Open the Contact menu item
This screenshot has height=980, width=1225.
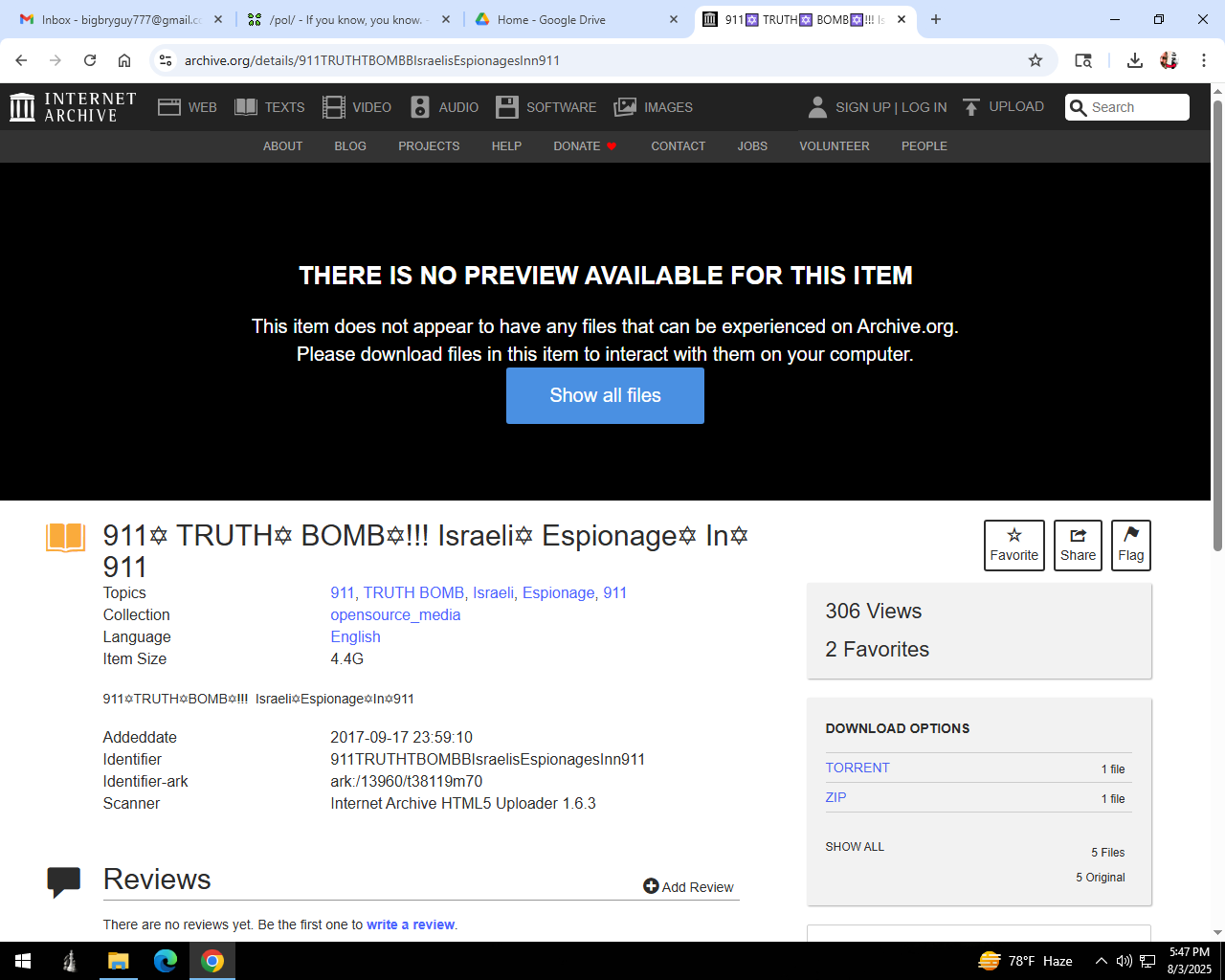click(678, 146)
